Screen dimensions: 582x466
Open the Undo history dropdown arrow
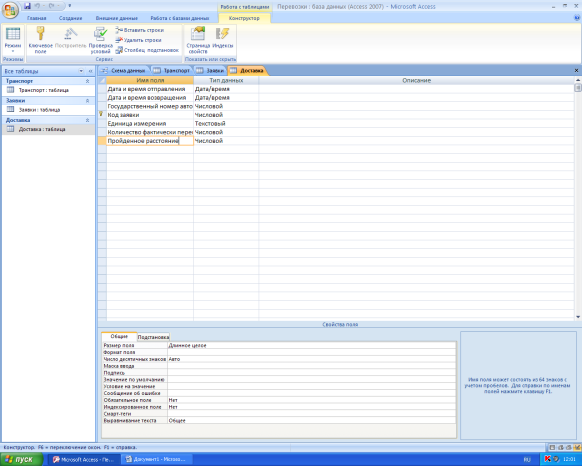pyautogui.click(x=43, y=6)
